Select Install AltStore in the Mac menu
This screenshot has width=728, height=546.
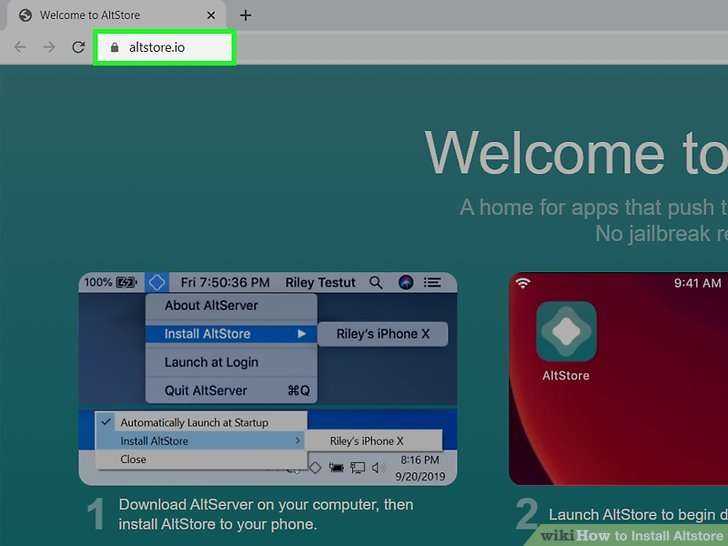point(231,334)
